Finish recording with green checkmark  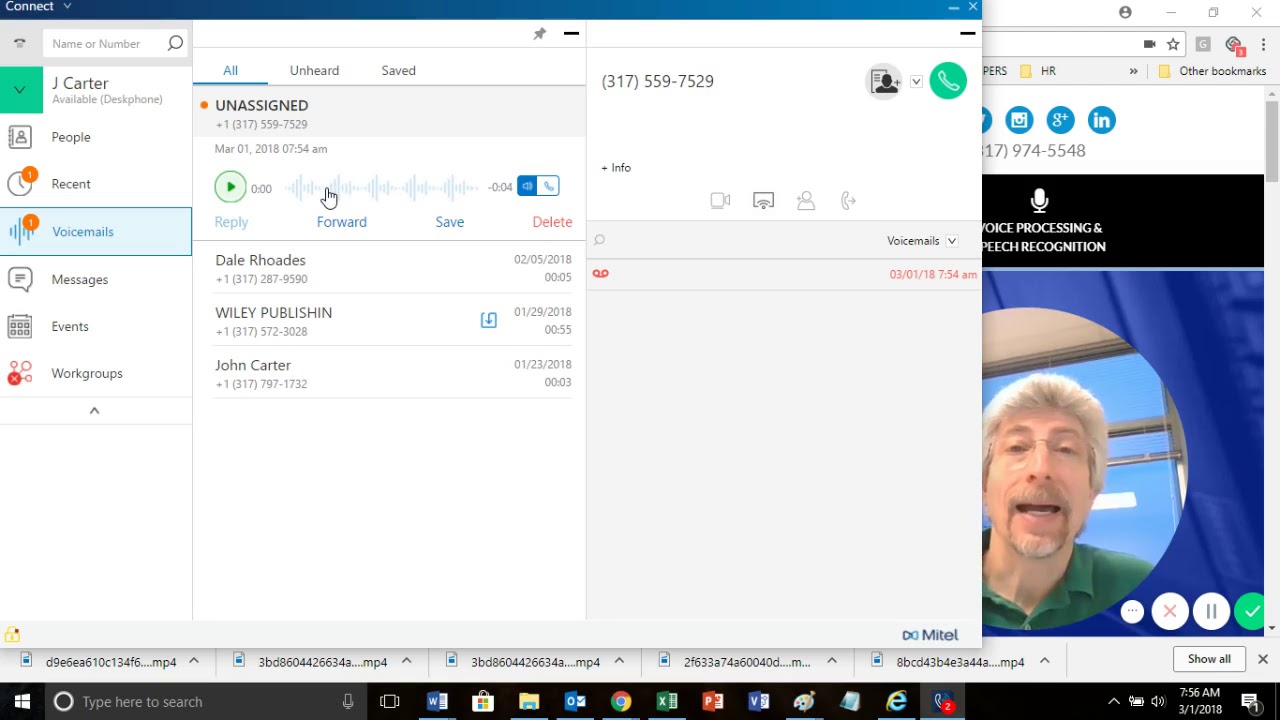point(1251,611)
